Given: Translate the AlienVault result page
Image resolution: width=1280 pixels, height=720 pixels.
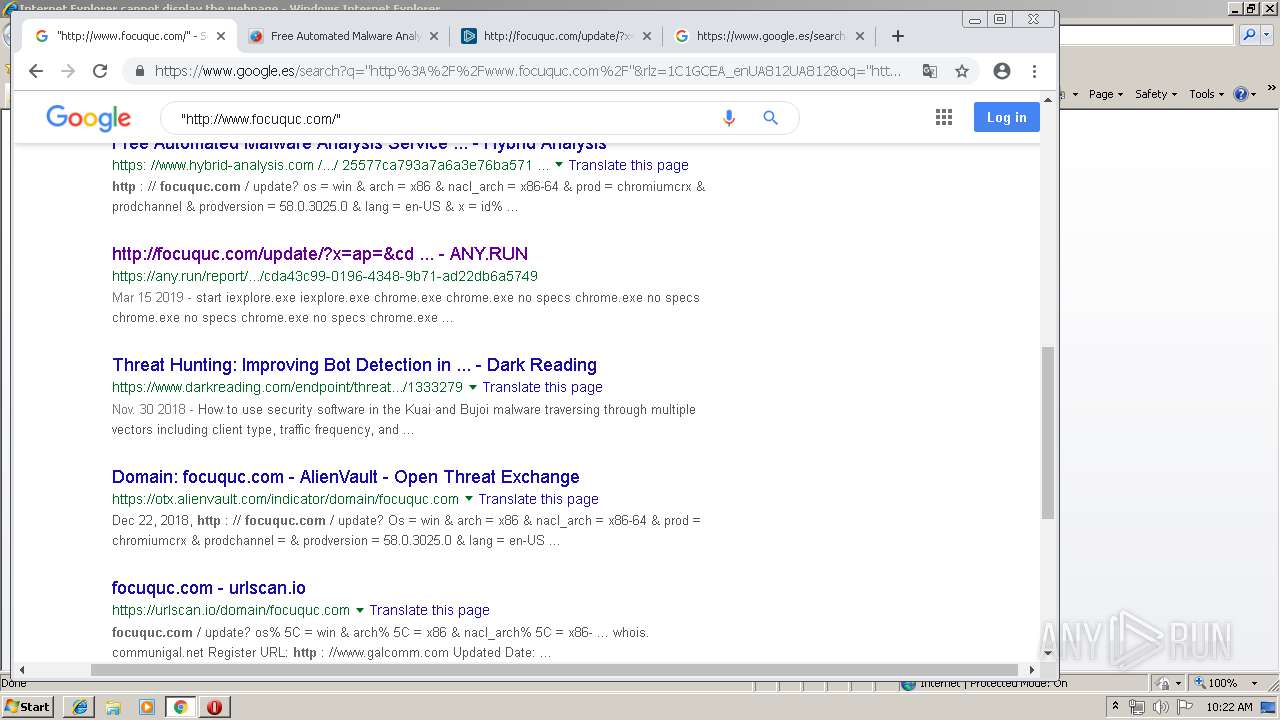Looking at the screenshot, I should click(x=538, y=499).
